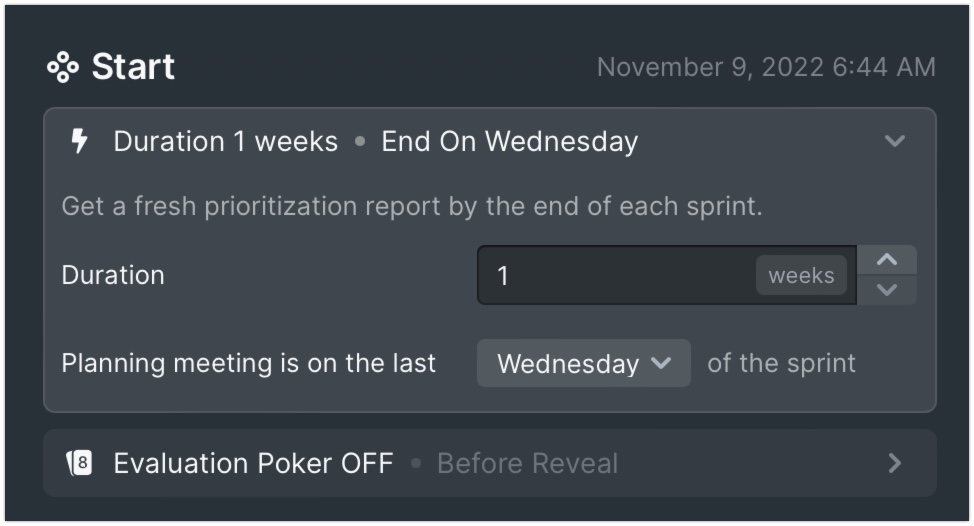
Task: Click the 'of the sprint' text
Action: pos(781,363)
